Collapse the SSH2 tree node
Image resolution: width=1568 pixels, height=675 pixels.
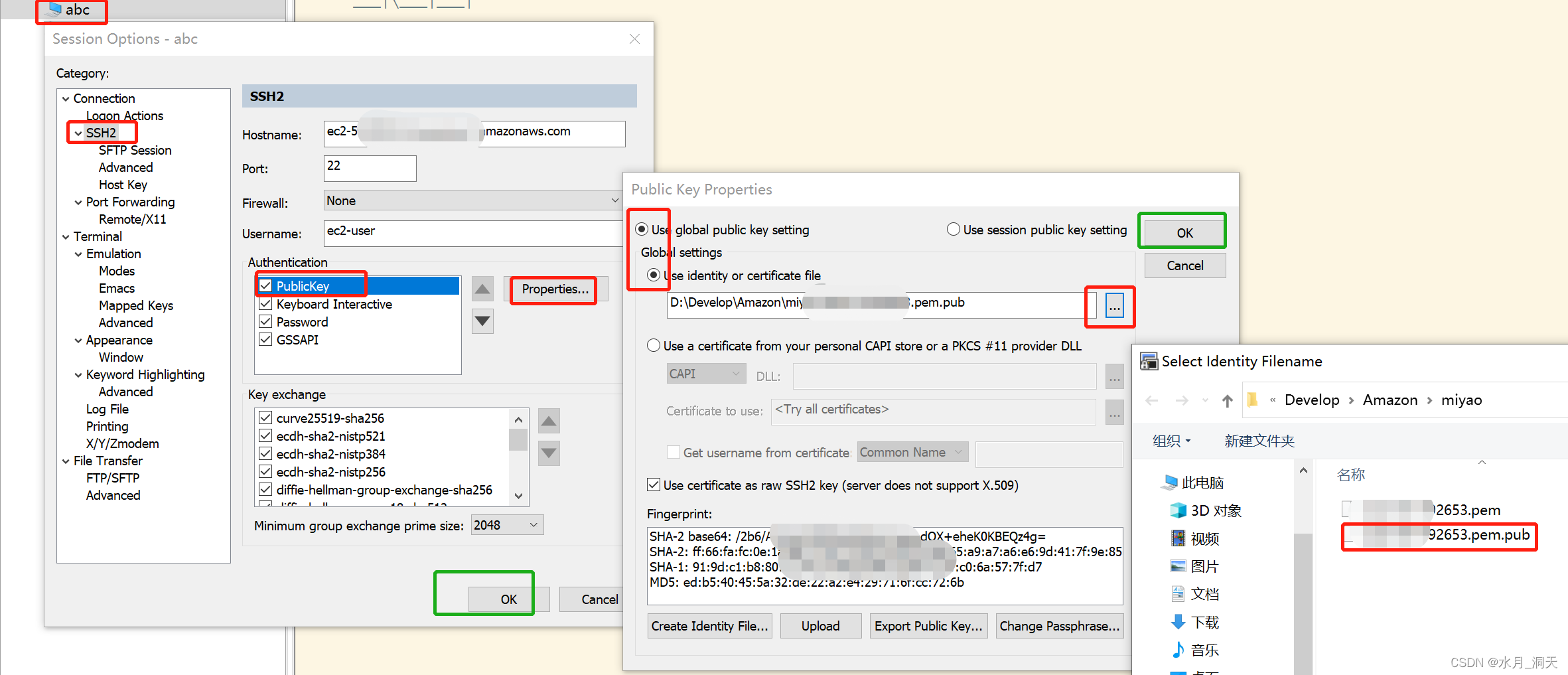point(78,133)
